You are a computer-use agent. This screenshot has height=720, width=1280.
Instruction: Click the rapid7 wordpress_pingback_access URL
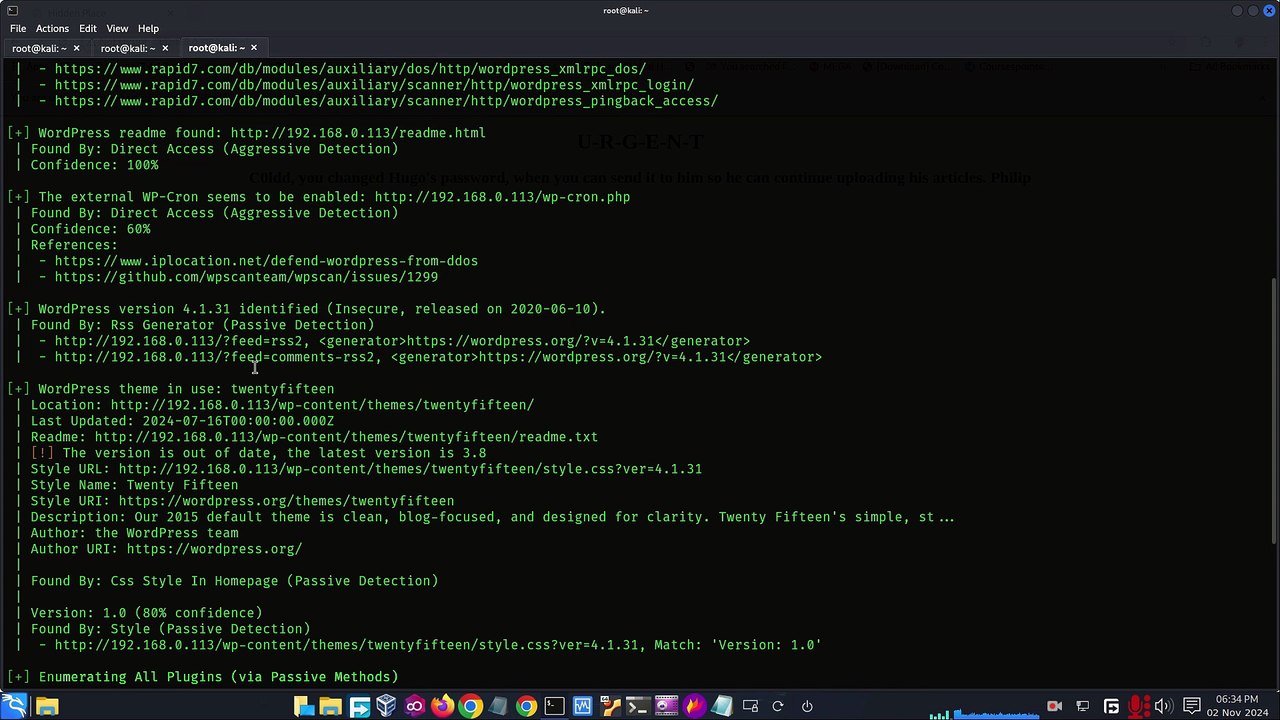(386, 101)
